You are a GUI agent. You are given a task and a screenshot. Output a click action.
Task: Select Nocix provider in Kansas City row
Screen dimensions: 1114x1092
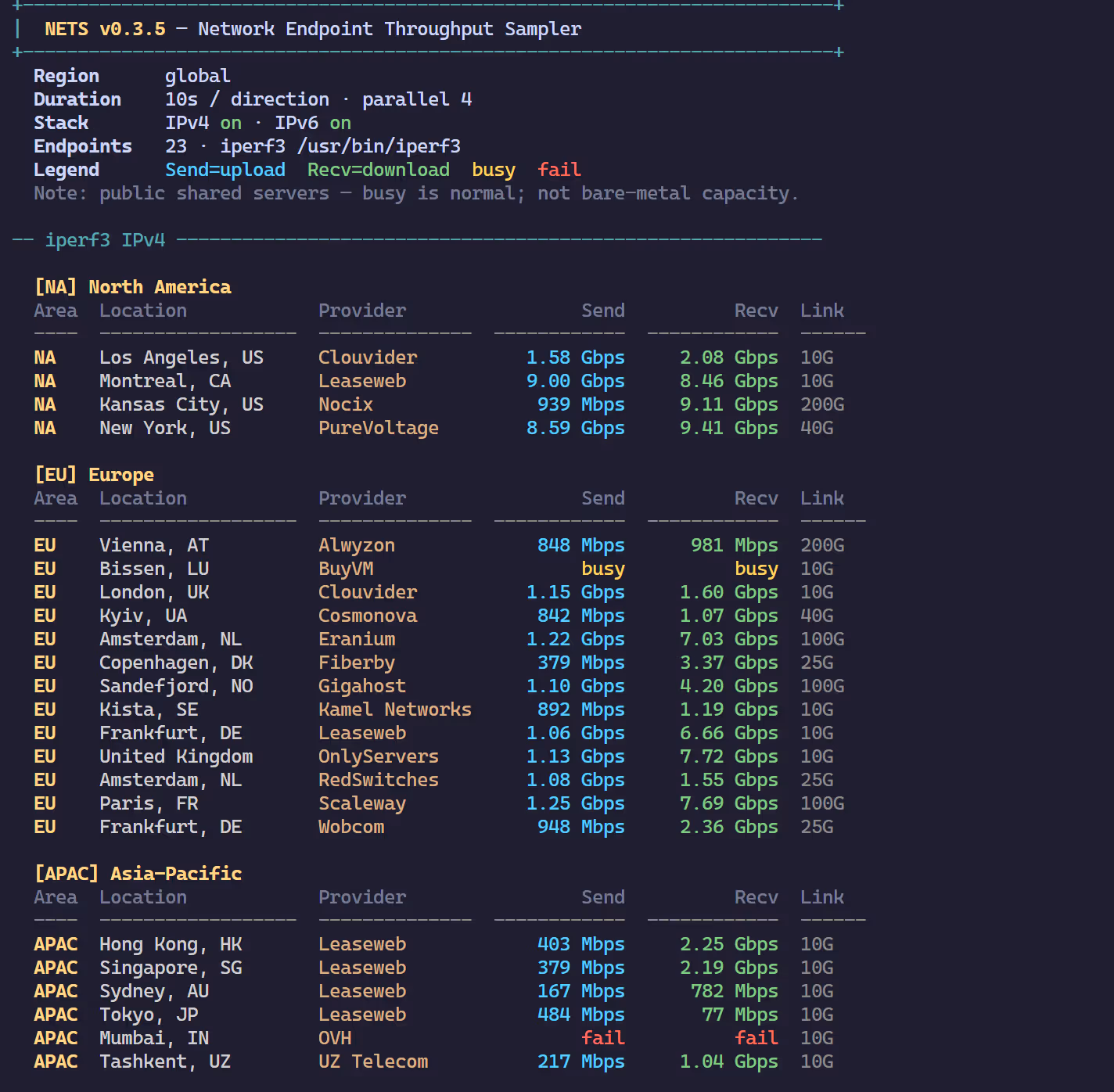click(x=346, y=404)
